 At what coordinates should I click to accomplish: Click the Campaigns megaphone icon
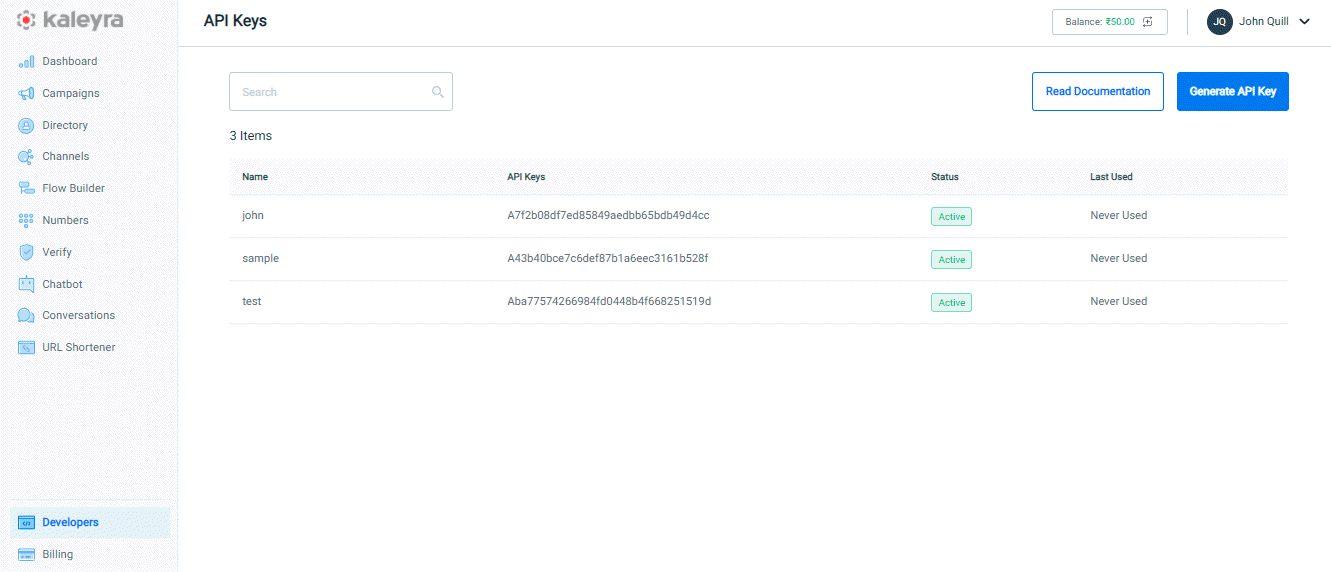(x=26, y=94)
